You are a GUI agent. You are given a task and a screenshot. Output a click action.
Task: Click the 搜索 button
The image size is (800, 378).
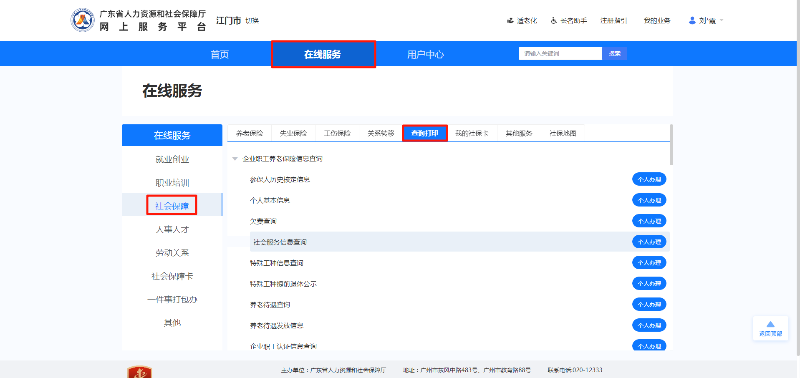[x=615, y=54]
